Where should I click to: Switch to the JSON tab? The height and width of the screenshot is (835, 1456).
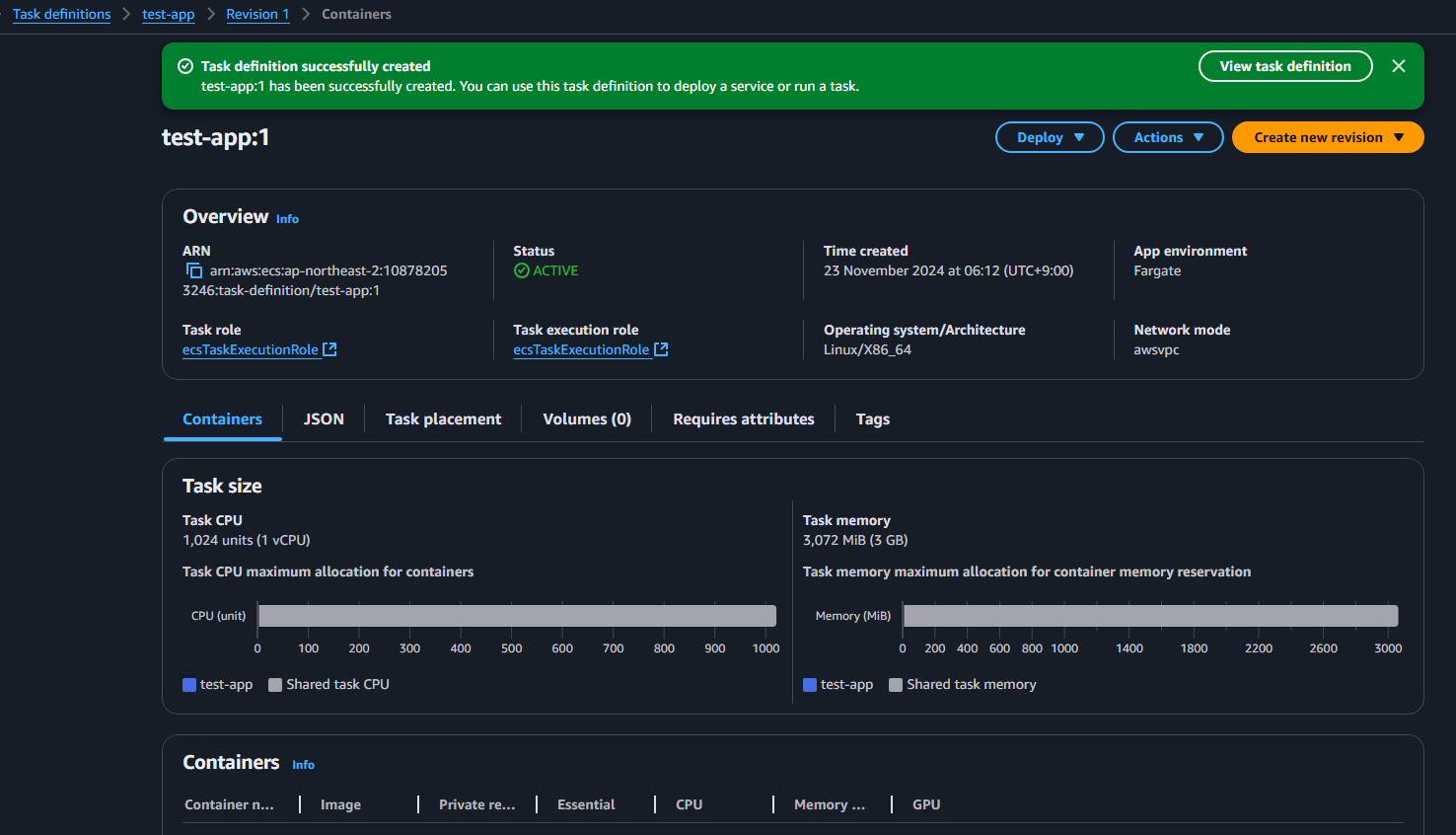[324, 418]
